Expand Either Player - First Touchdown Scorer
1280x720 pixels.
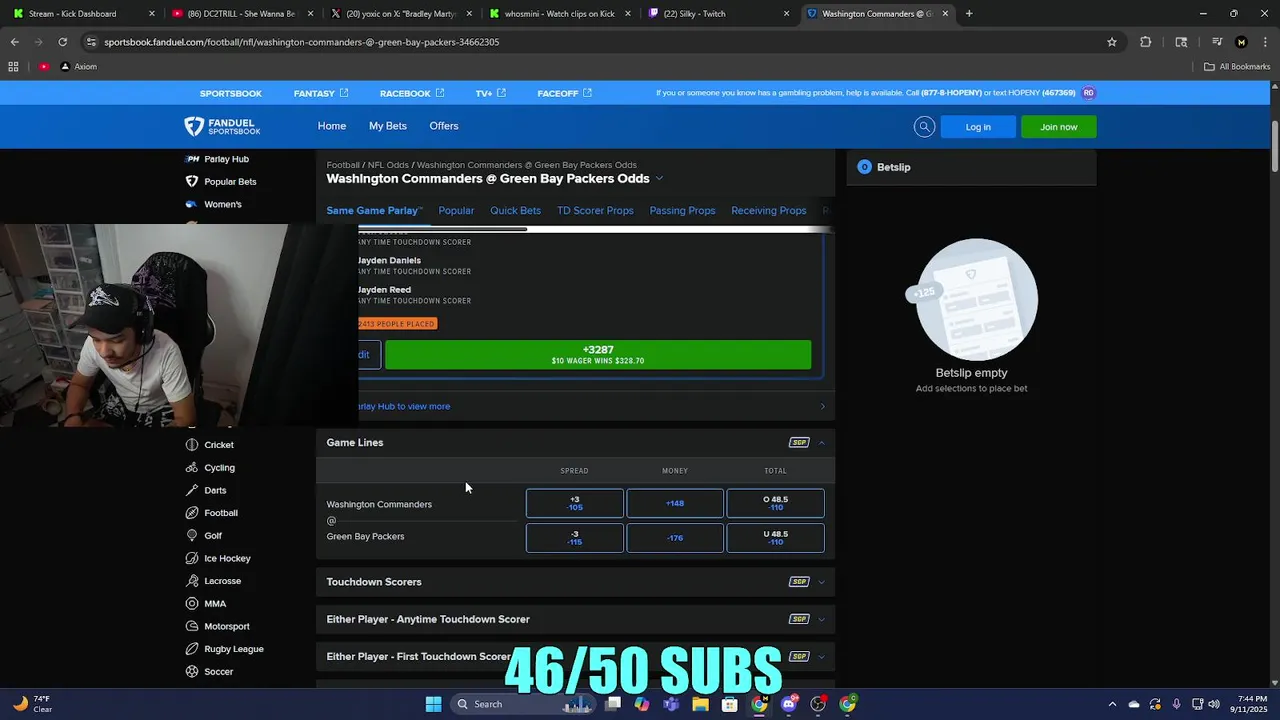(822, 657)
